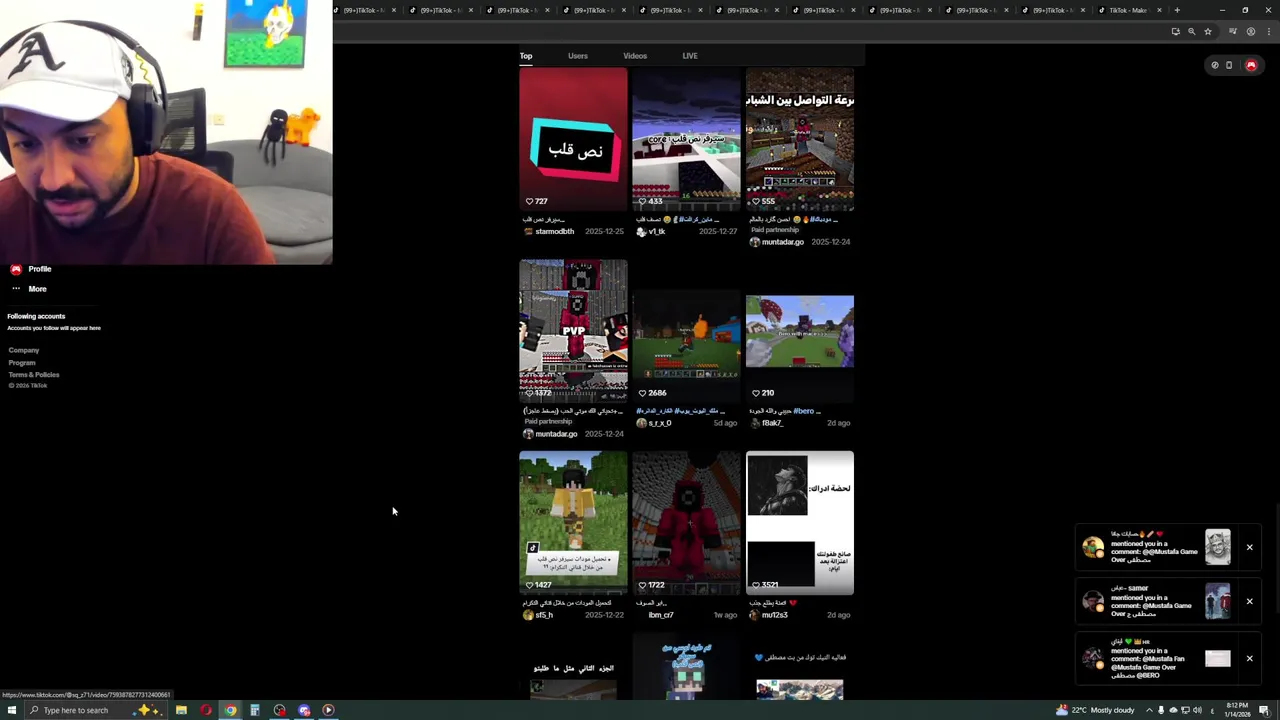Open the weather widget showing 22°C

tap(1095, 710)
